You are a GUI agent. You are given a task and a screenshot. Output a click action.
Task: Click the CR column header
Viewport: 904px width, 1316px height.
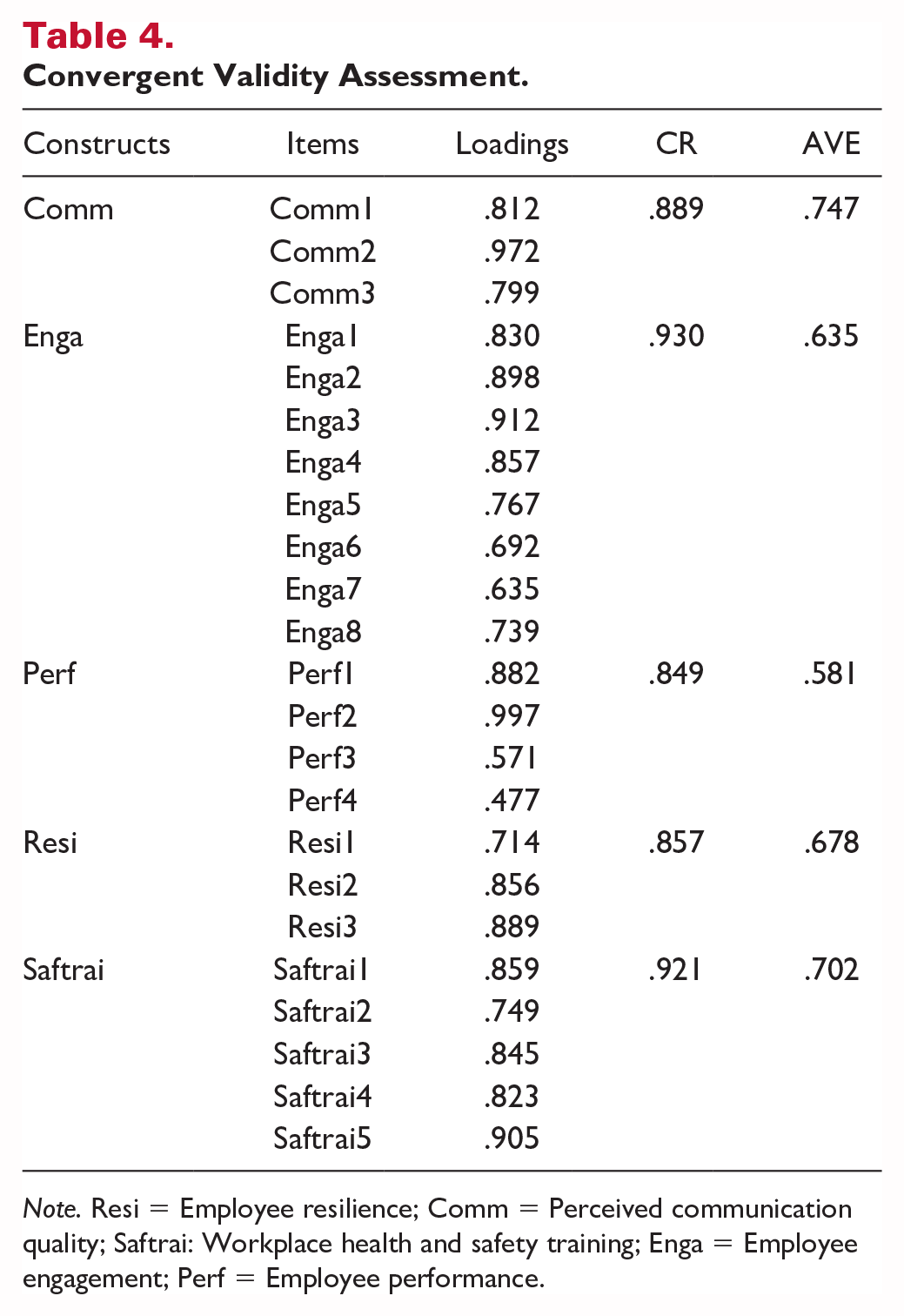(x=676, y=144)
